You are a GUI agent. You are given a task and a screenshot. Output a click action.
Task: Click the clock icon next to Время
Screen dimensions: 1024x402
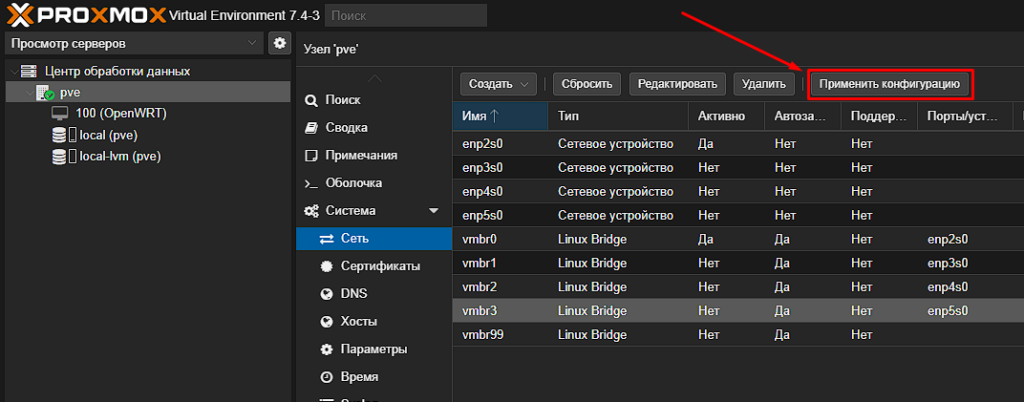point(327,377)
